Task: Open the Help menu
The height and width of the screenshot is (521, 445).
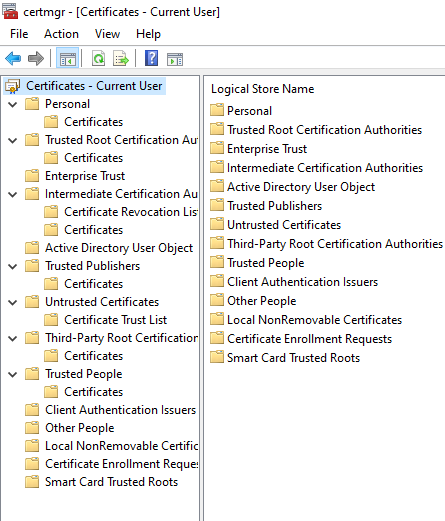Action: click(148, 34)
